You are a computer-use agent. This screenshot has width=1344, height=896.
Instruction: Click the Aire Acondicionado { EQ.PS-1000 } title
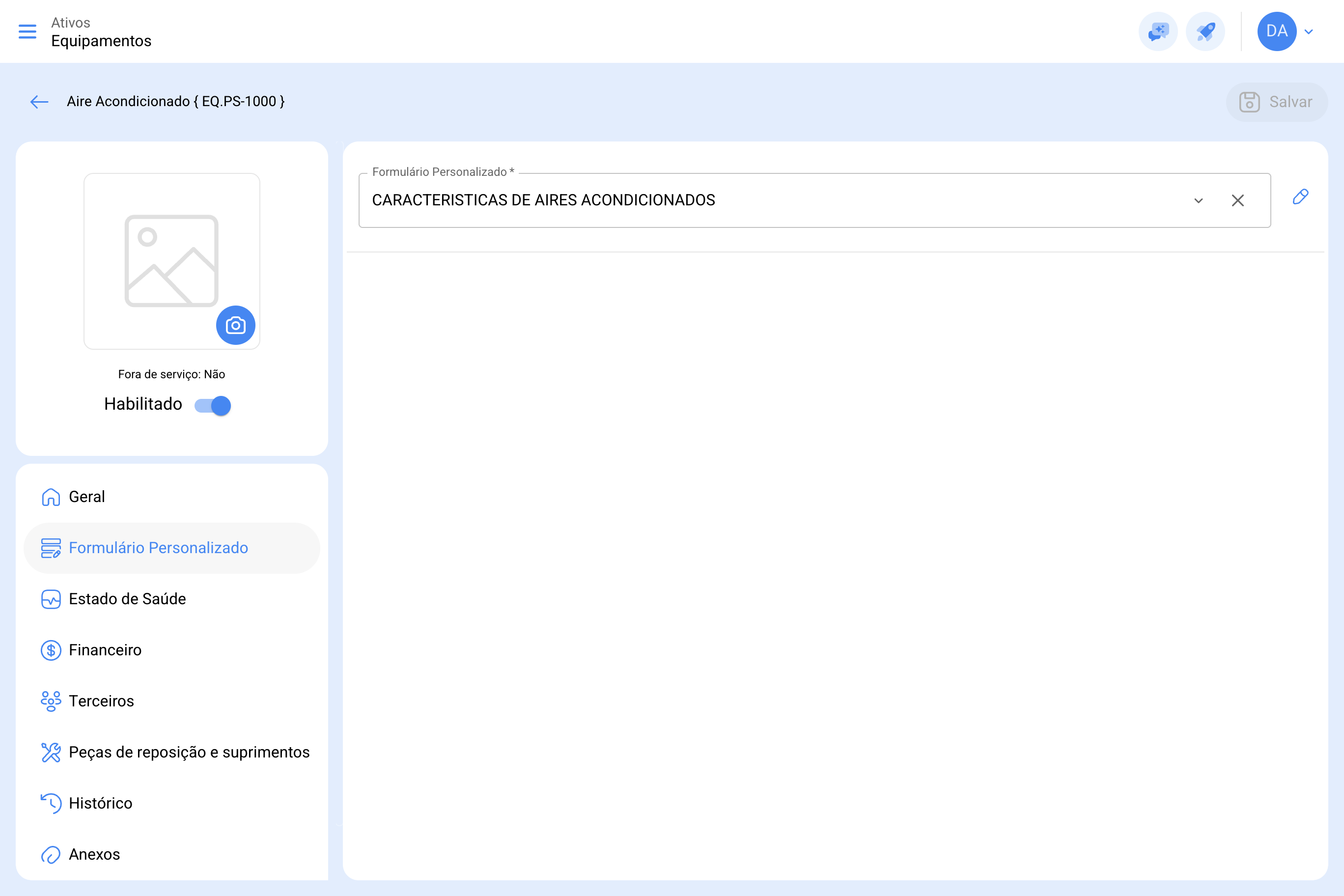tap(175, 101)
